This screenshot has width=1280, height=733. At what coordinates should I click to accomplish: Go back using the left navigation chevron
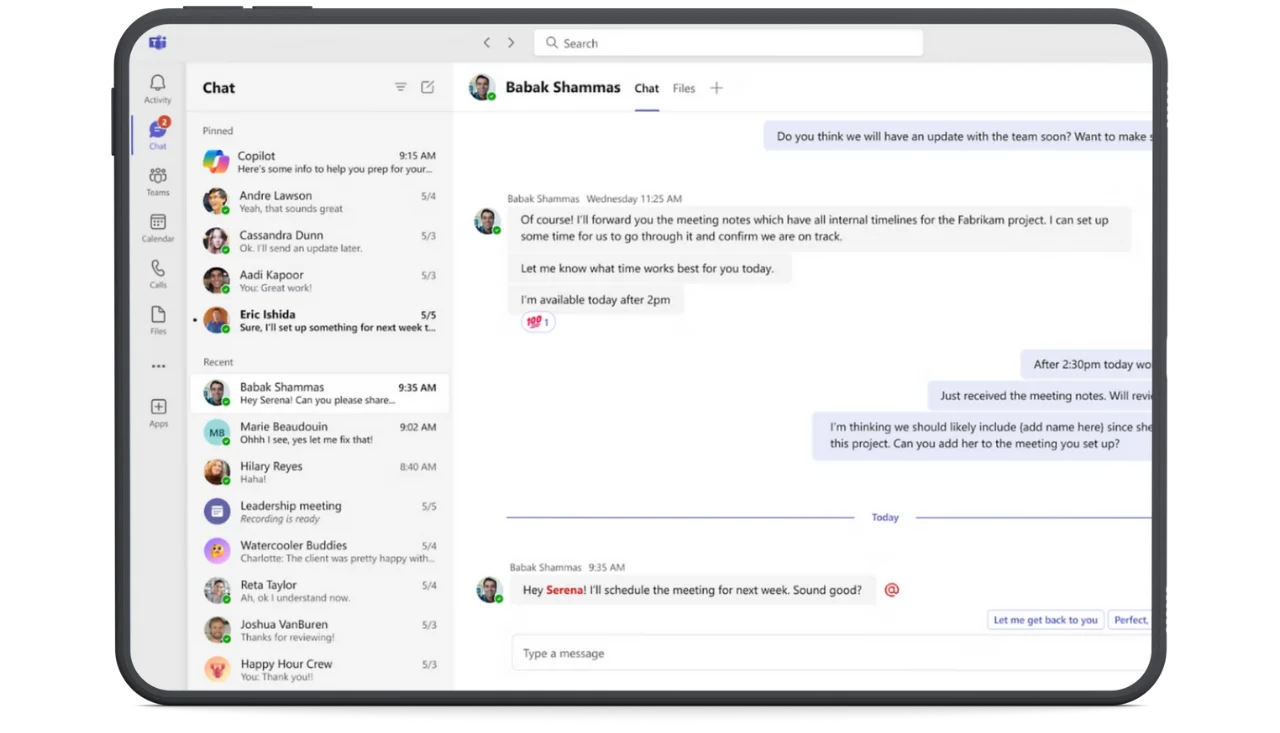click(486, 42)
